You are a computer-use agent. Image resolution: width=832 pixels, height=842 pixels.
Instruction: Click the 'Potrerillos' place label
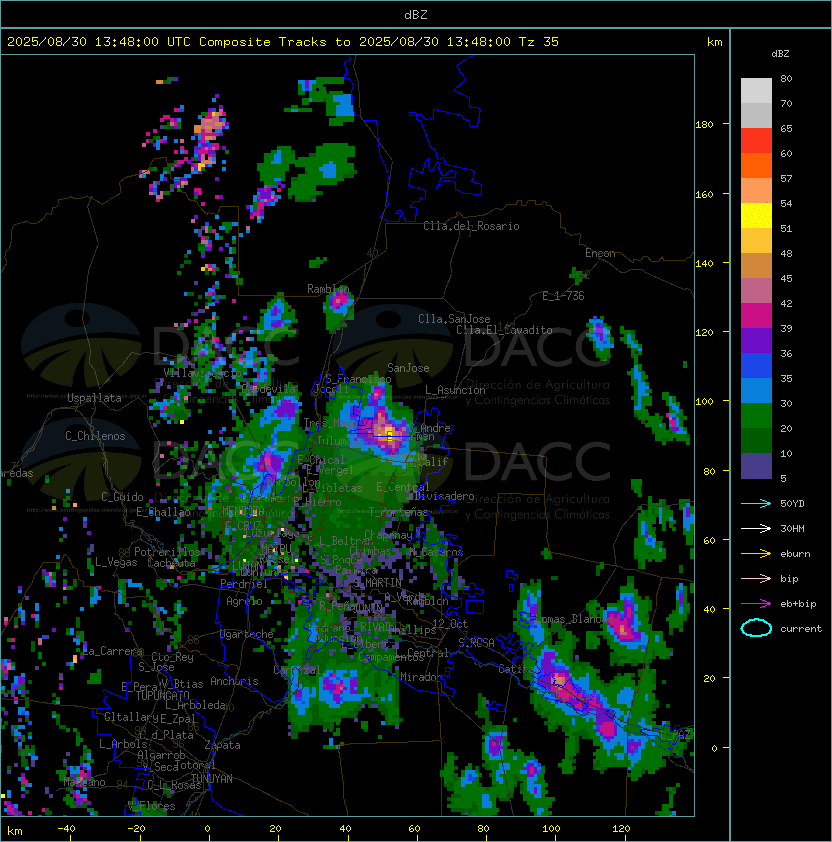tap(167, 552)
